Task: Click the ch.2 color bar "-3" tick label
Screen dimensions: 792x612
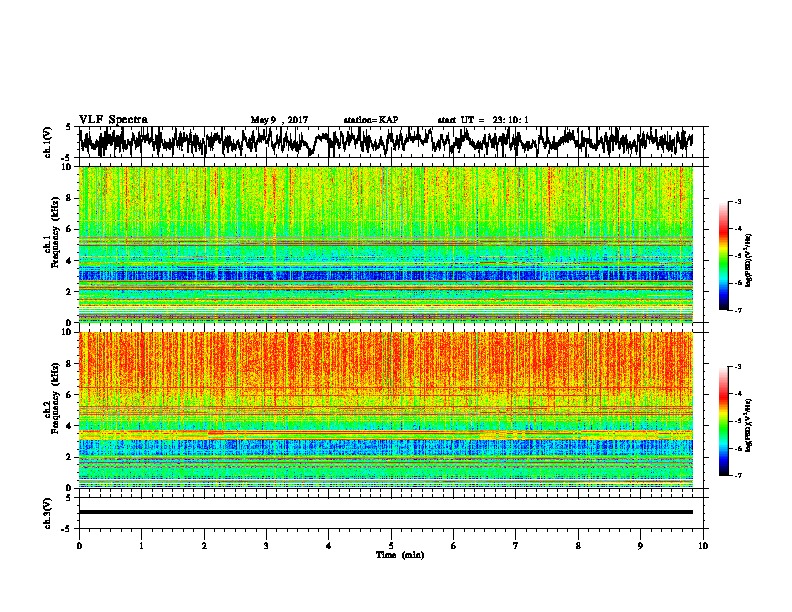Action: (738, 367)
